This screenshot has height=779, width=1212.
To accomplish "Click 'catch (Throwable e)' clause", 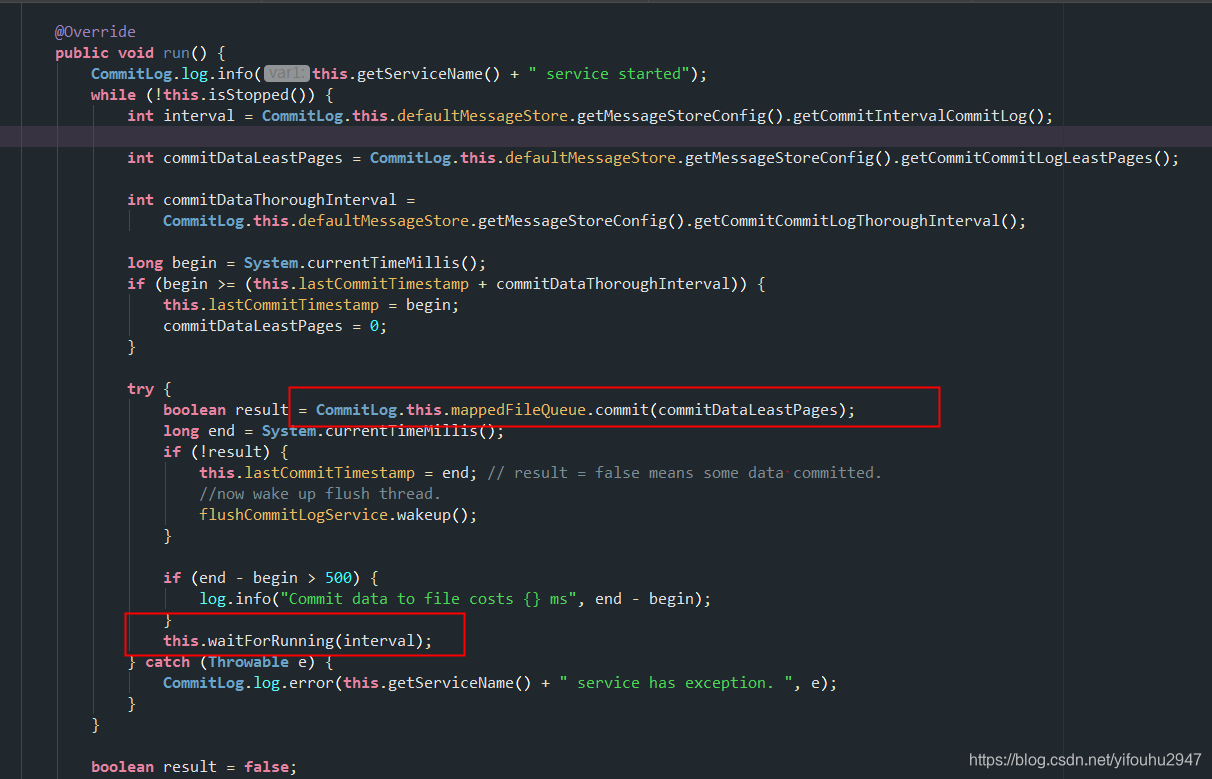I will (x=231, y=662).
